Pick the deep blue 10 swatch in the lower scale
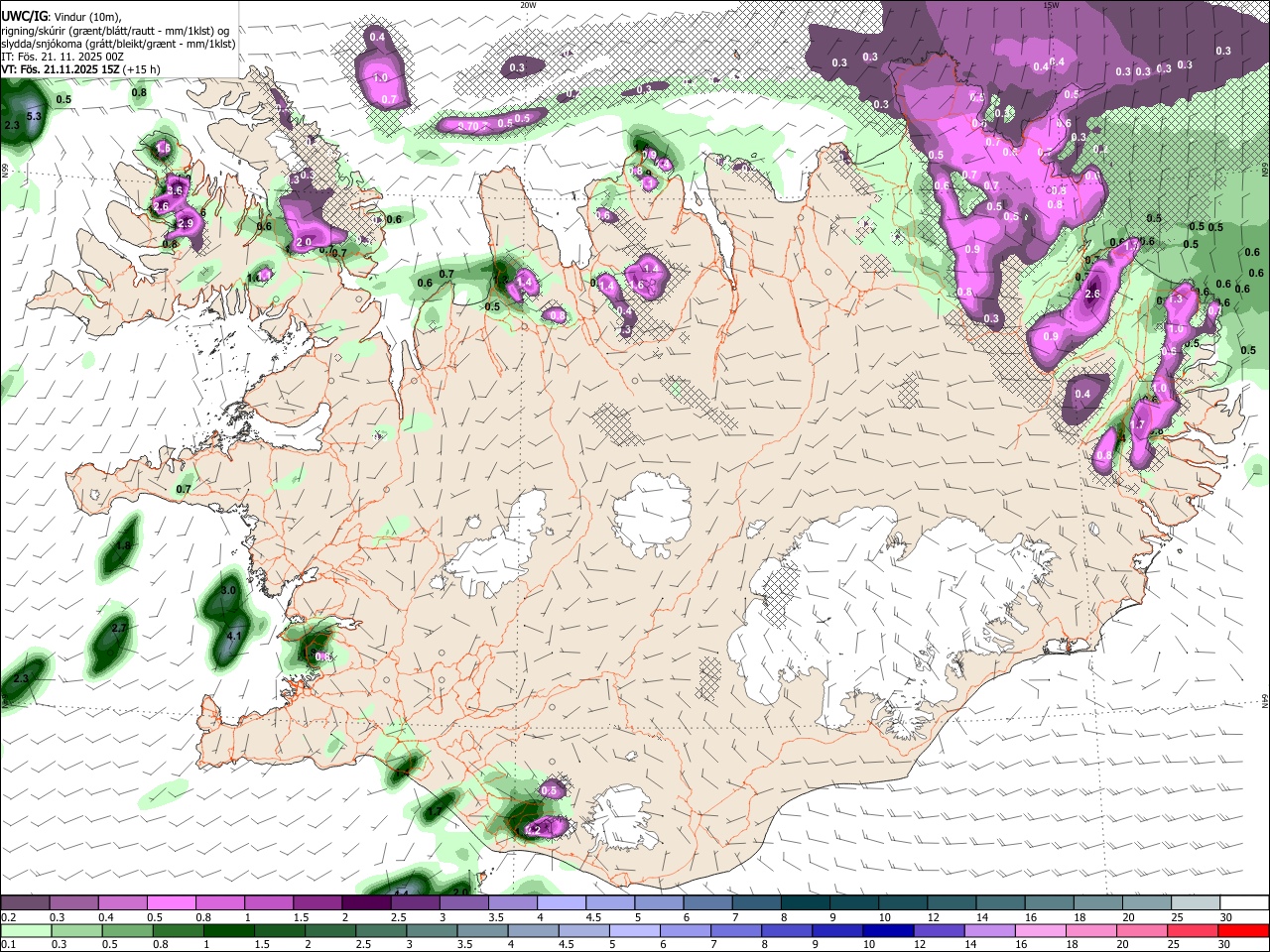This screenshot has width=1270, height=952. tap(888, 930)
